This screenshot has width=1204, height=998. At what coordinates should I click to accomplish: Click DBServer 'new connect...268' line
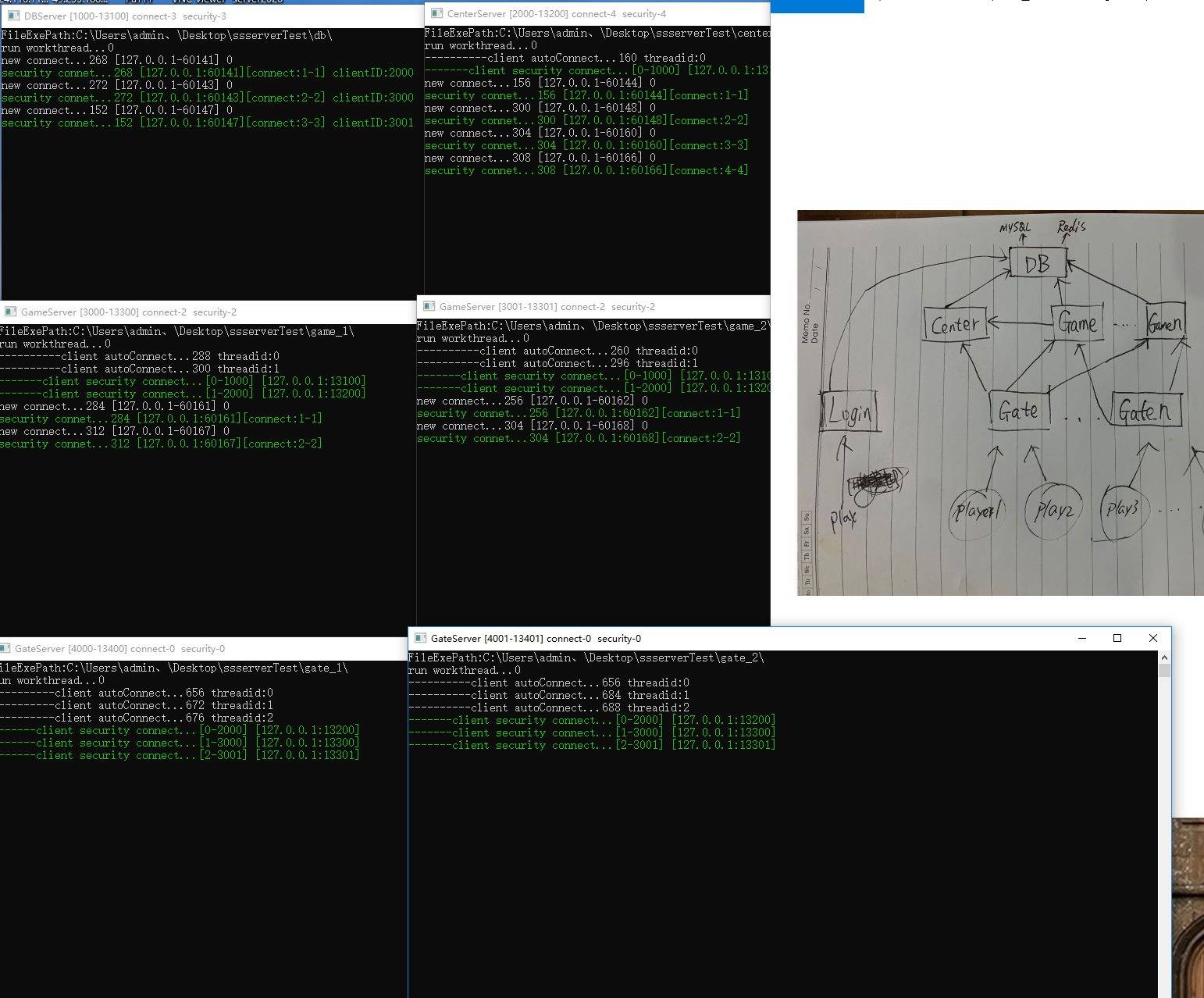[117, 60]
